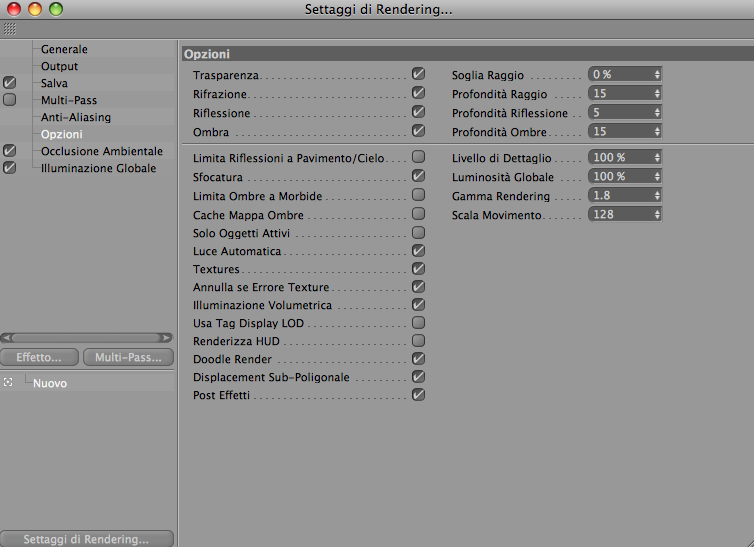Click the preset icon beside Nuovo
Screen dimensions: 754x547
(x=8, y=383)
